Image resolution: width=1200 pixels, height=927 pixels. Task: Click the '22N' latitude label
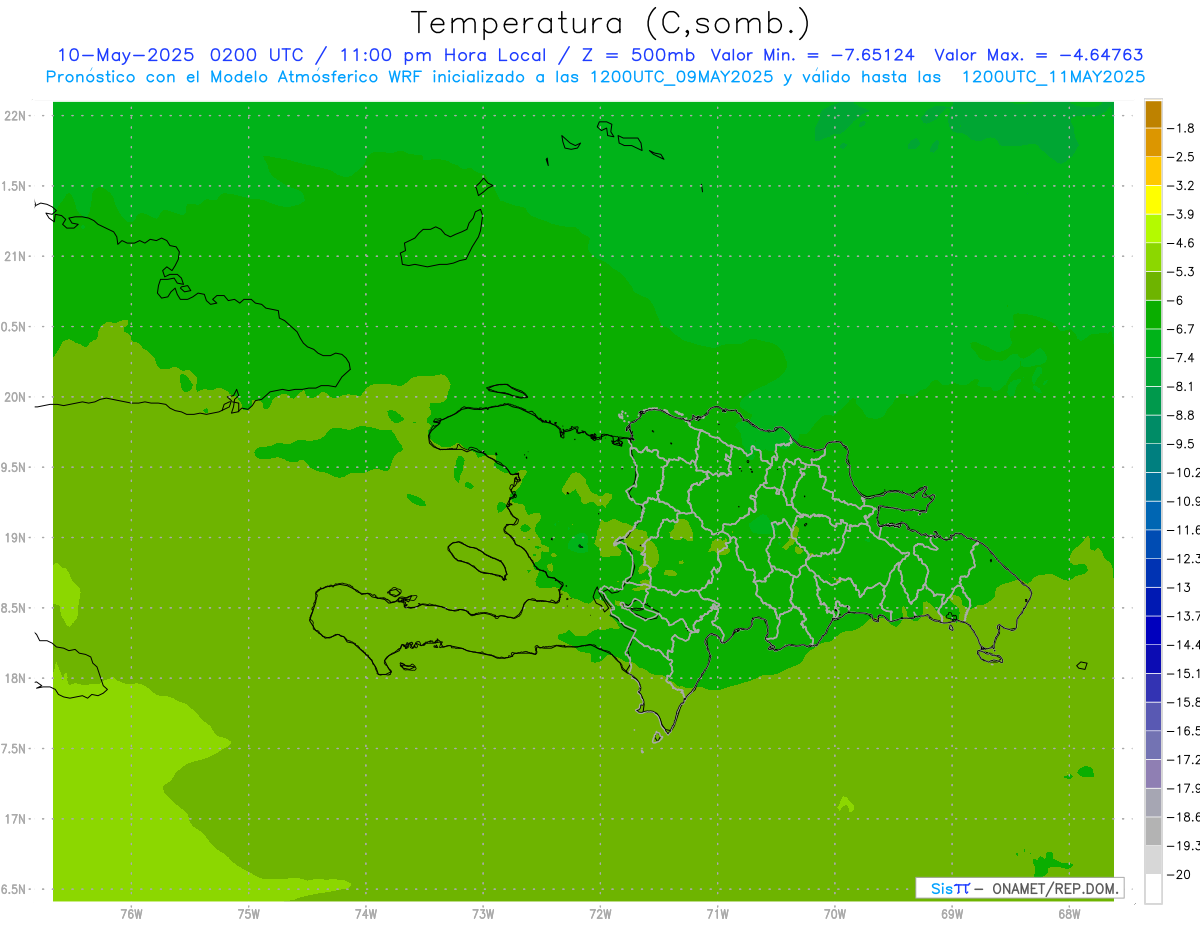(x=15, y=115)
